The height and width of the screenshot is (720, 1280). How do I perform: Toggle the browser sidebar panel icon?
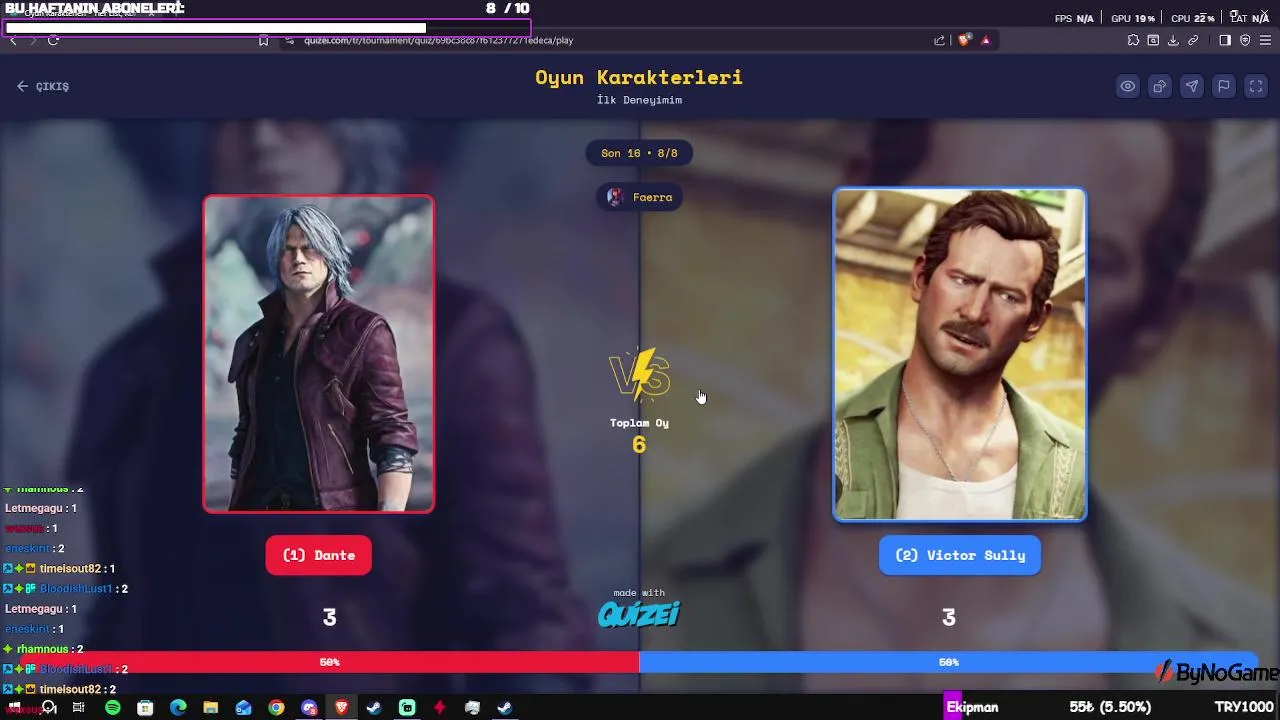[1225, 40]
